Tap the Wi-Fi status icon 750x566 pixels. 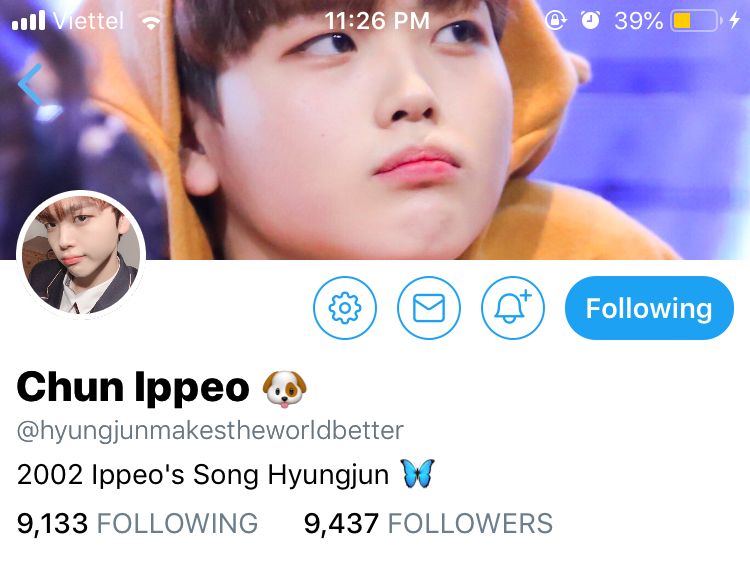point(151,22)
